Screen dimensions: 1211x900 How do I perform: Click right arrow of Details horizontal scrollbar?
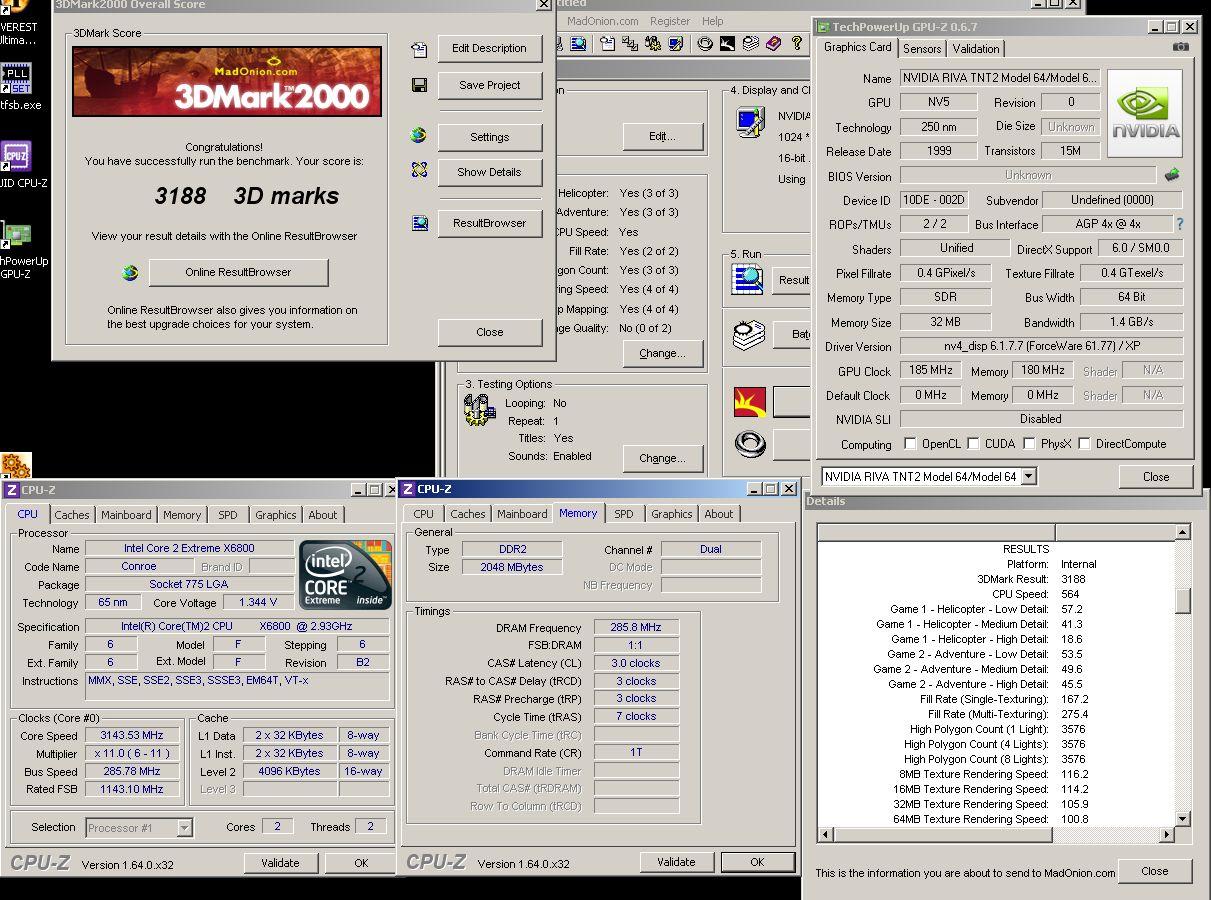pyautogui.click(x=1167, y=834)
